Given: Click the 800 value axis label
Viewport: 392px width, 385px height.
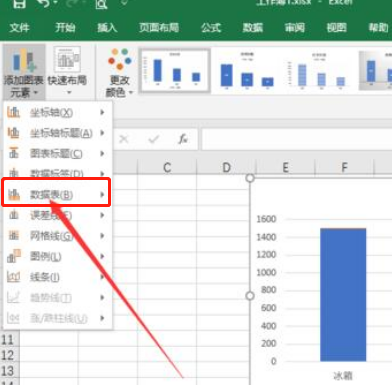Looking at the screenshot, I should [x=269, y=290].
